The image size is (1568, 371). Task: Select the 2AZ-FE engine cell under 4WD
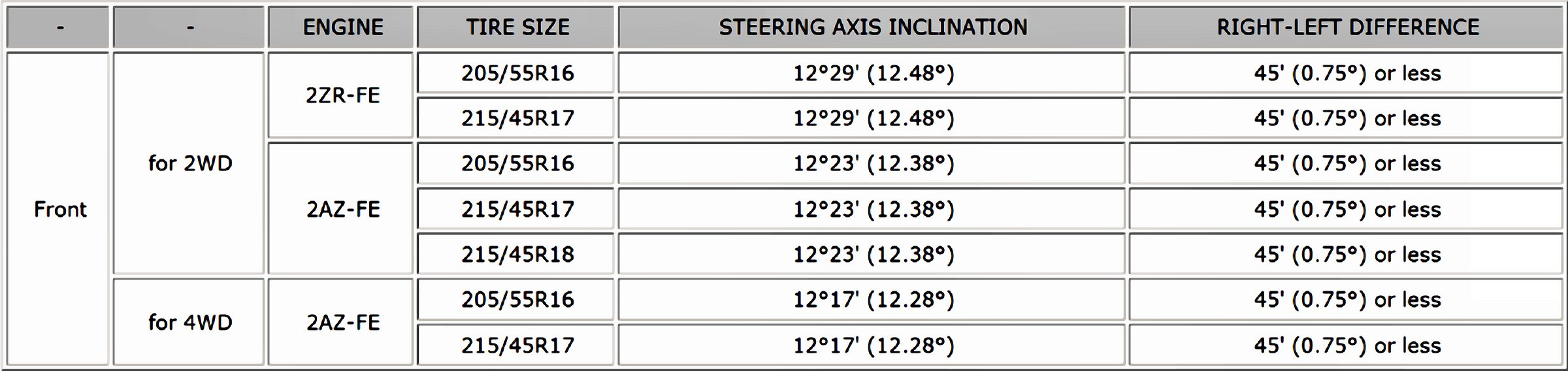coord(342,322)
